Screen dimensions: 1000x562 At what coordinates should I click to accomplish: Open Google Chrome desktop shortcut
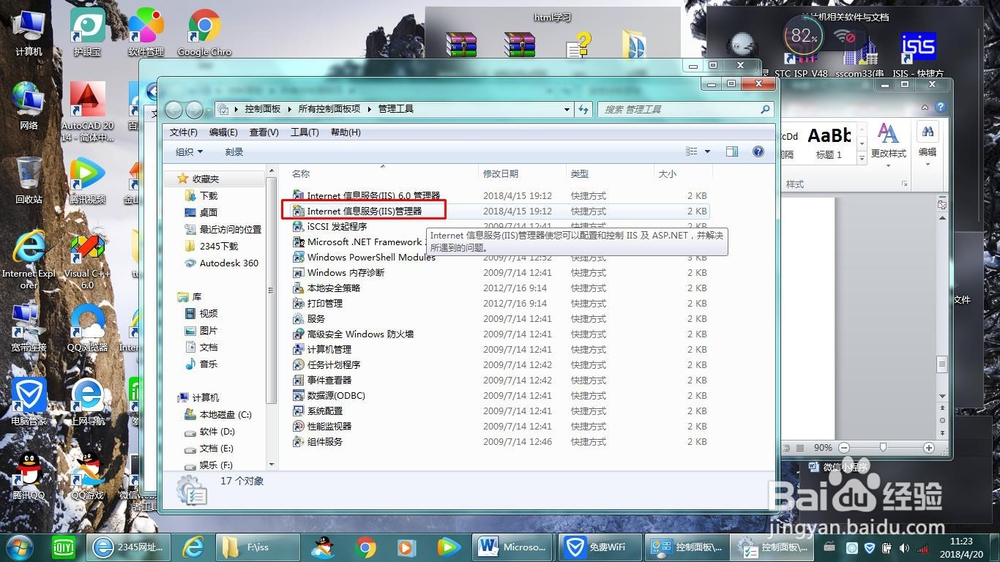(204, 33)
